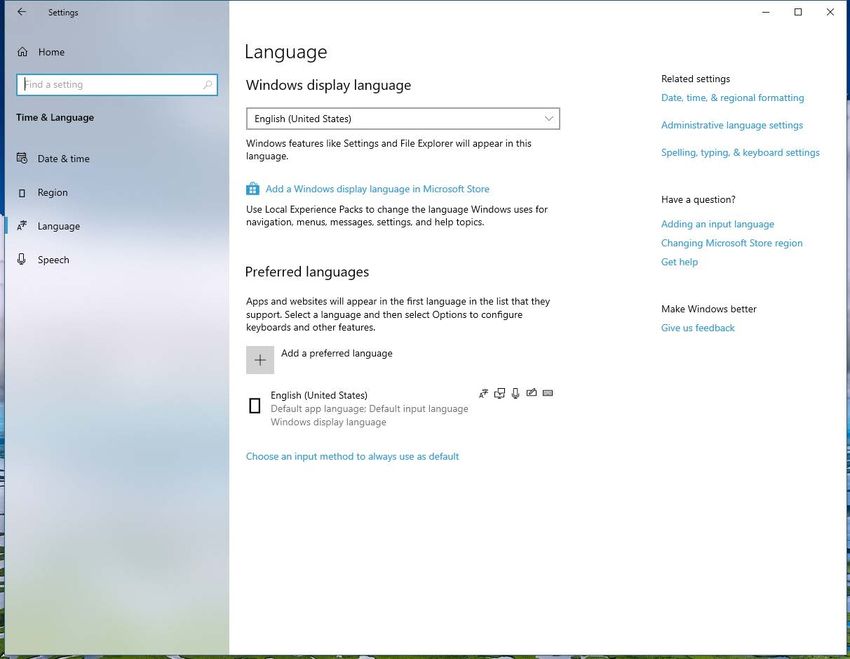The width and height of the screenshot is (850, 659).
Task: Open Home in the sidebar
Action: [x=116, y=52]
